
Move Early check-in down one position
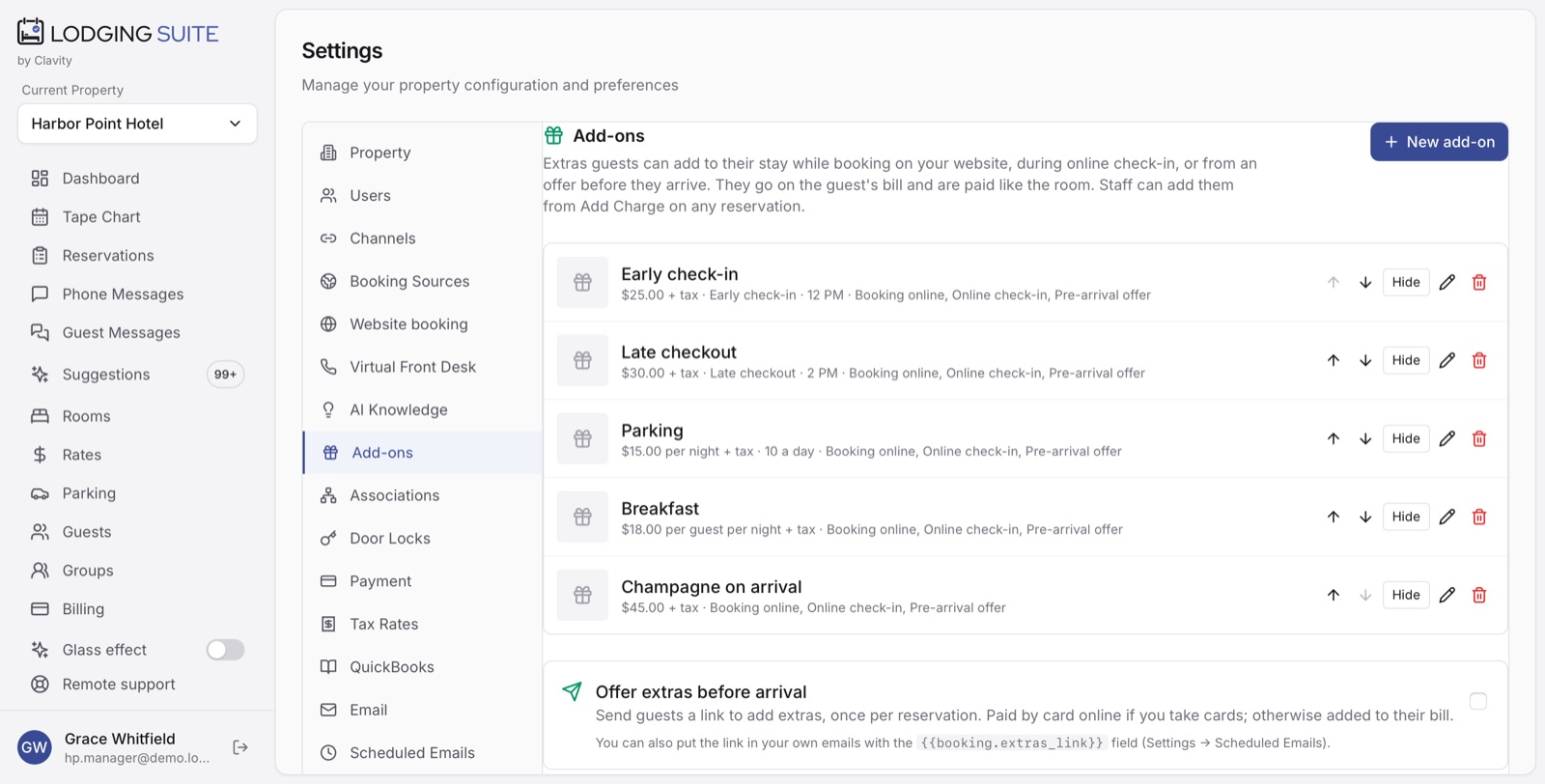pos(1365,283)
